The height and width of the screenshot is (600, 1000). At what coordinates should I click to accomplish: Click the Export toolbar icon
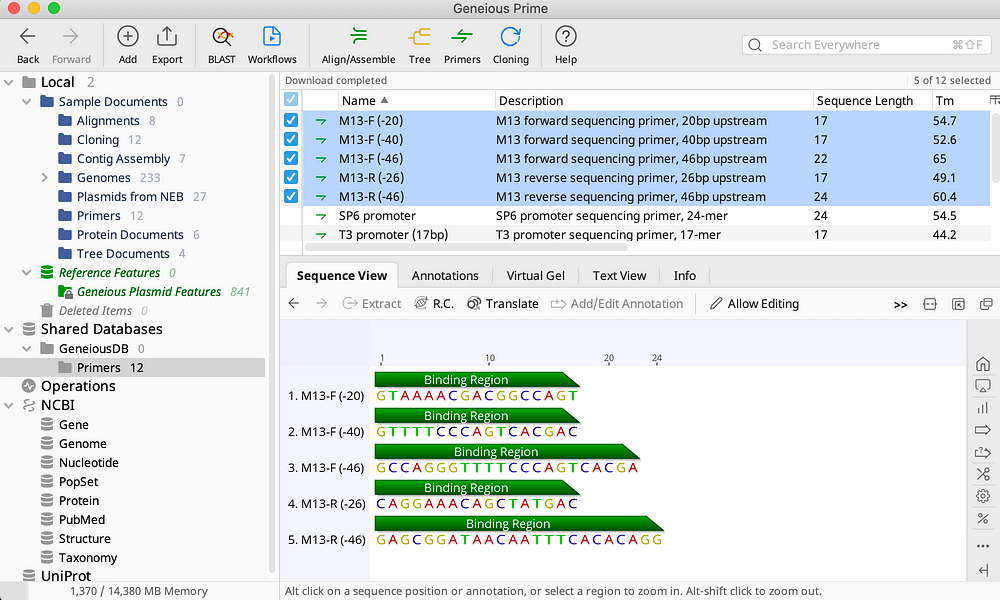pos(167,44)
